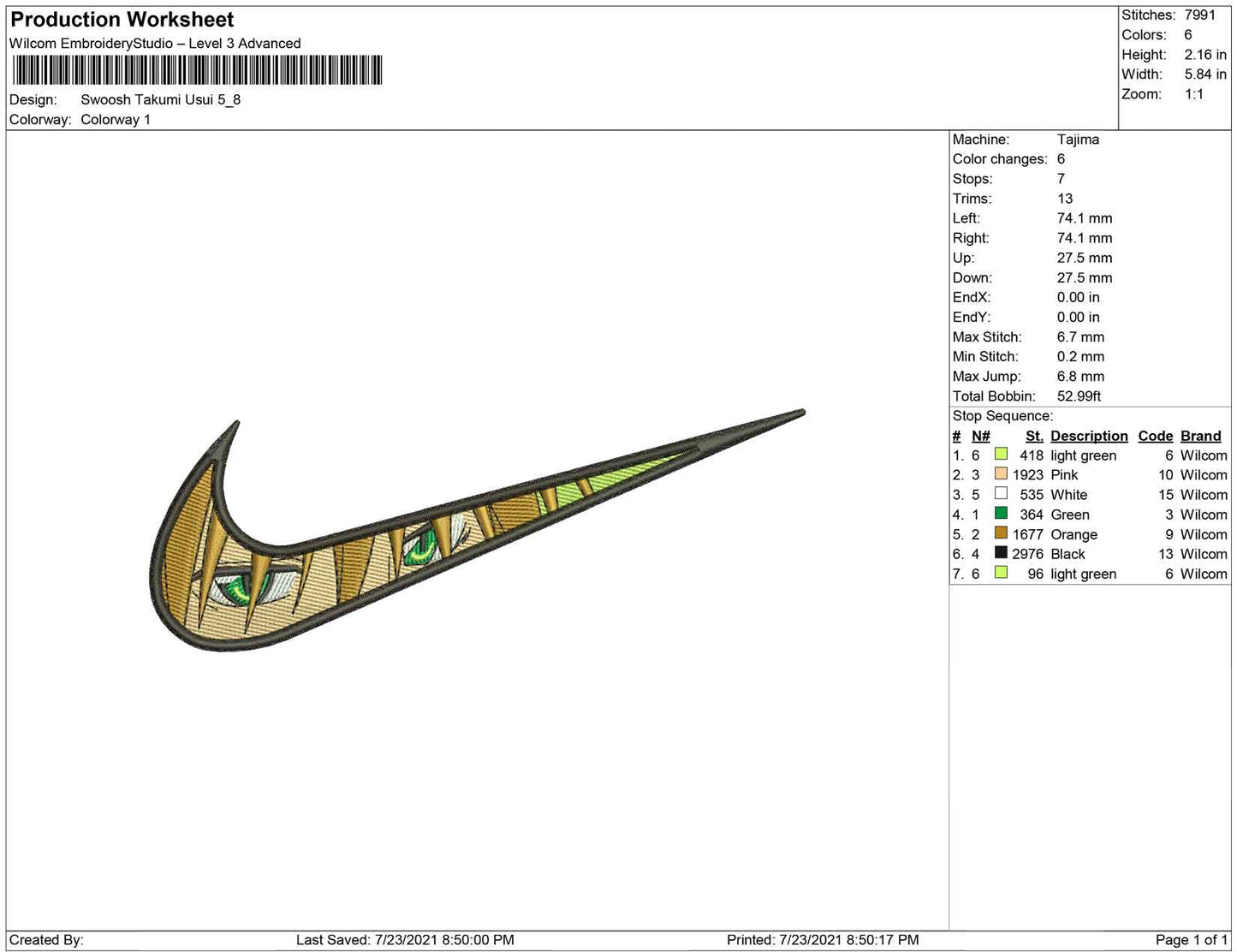Image resolution: width=1237 pixels, height=952 pixels.
Task: Click stitch count 535 in the White row
Action: tap(1032, 495)
